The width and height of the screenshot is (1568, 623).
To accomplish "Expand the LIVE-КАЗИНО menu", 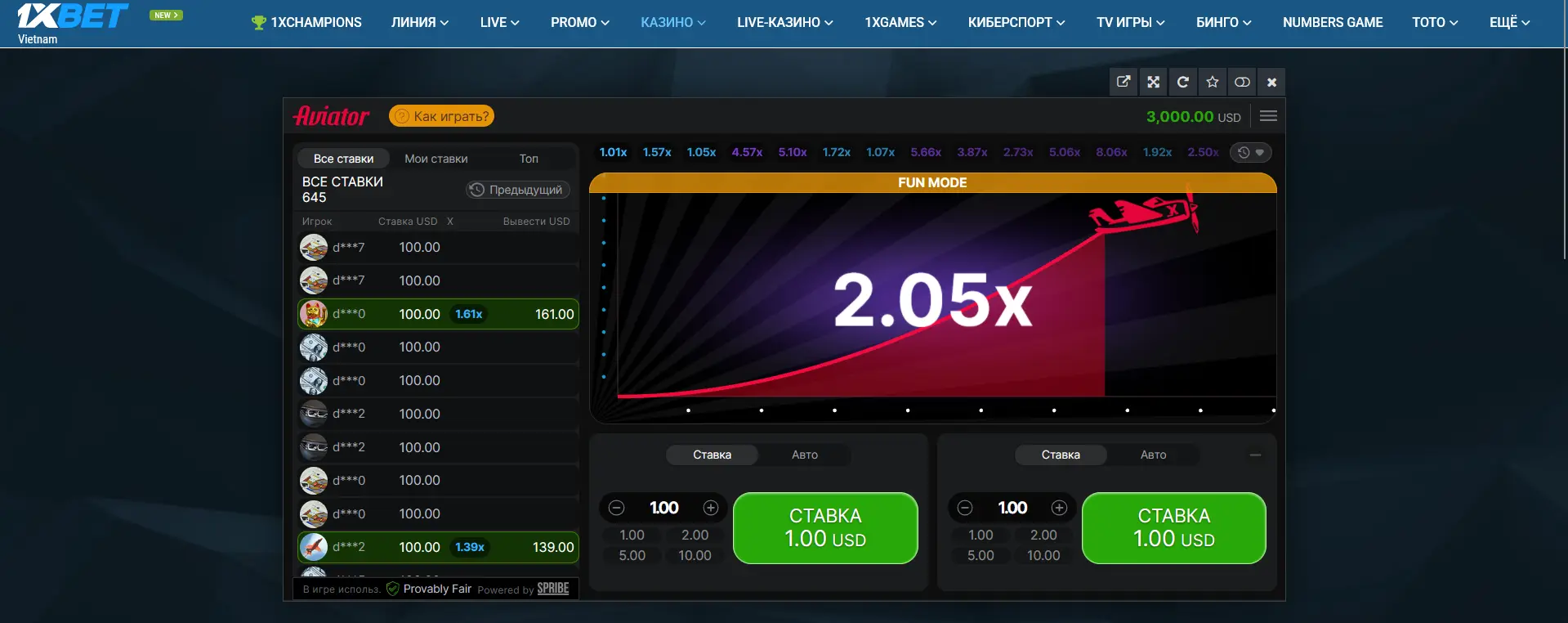I will coord(785,23).
